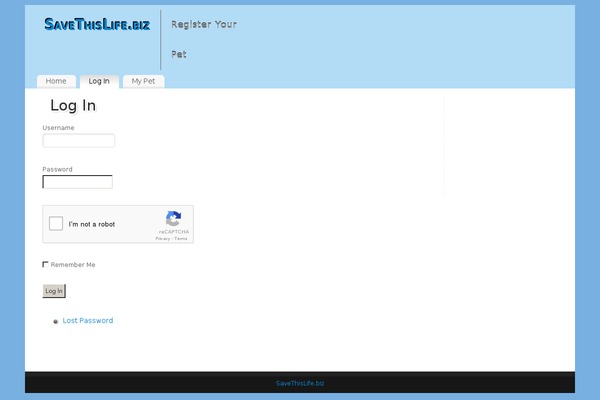Open the Home tab

(56, 81)
